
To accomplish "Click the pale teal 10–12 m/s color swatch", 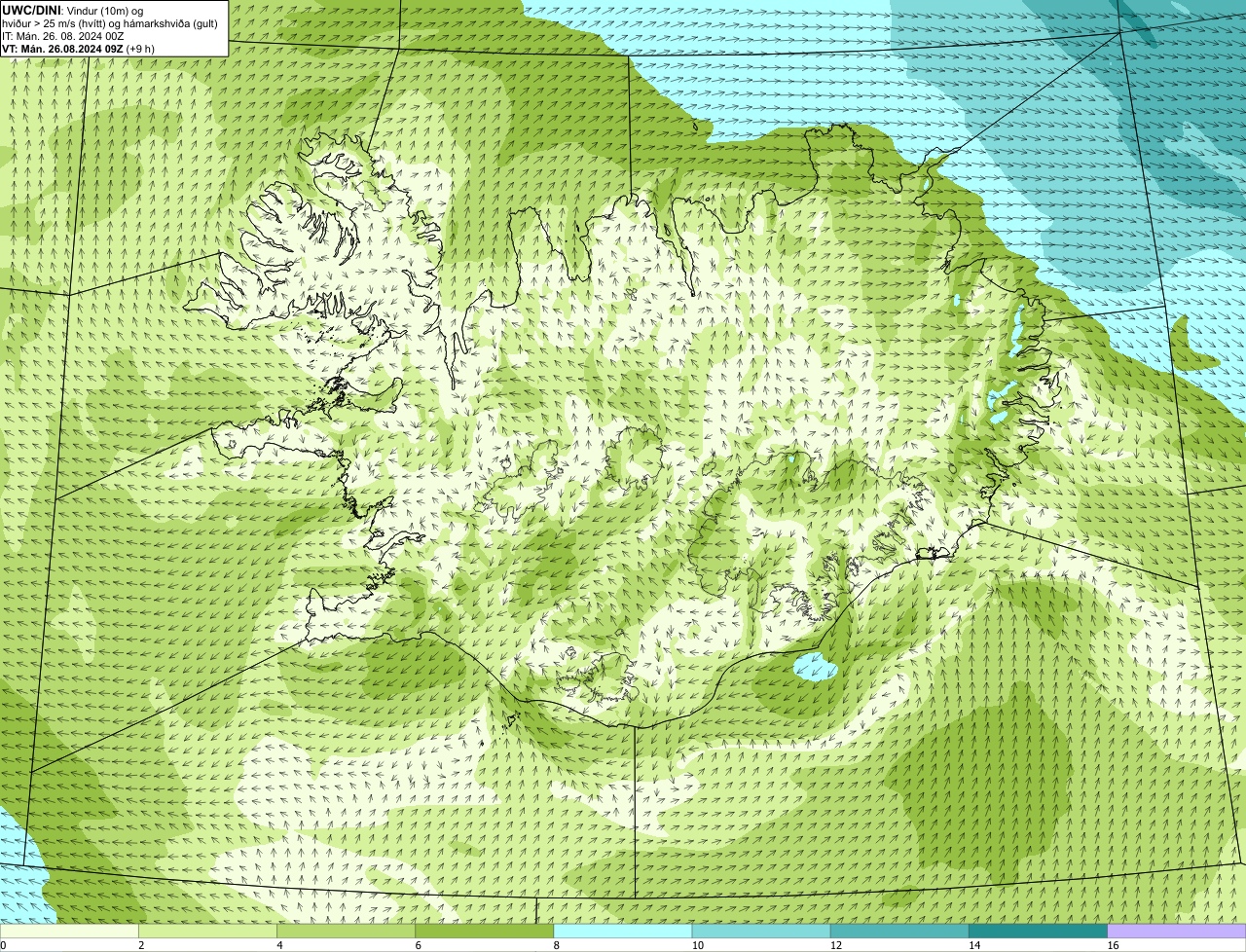I will tap(761, 932).
